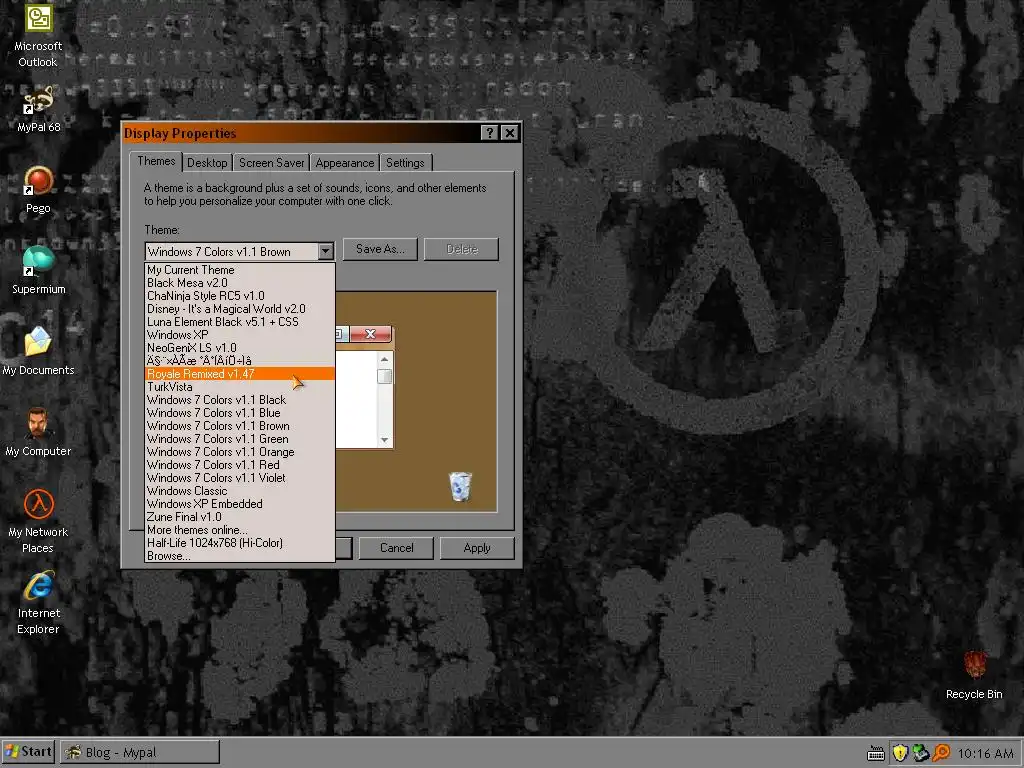Choose Windows 7 Colors v1.1 Black
Screen dimensions: 1024x768
(x=240, y=400)
